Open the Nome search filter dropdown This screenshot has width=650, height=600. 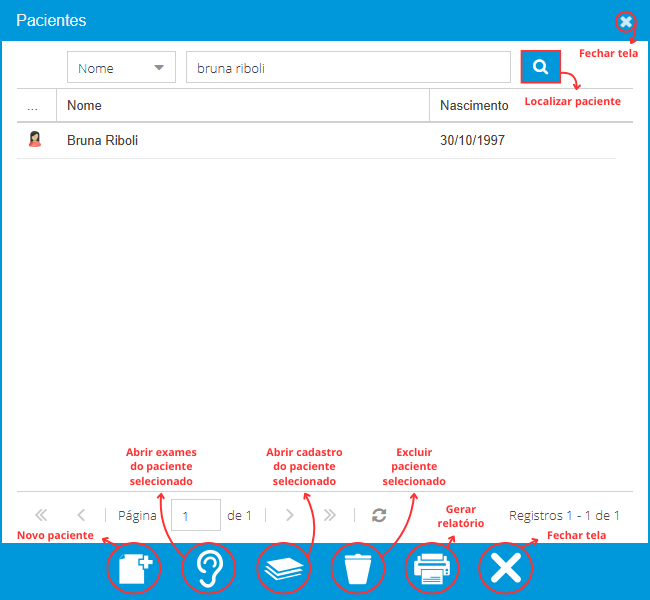[121, 68]
